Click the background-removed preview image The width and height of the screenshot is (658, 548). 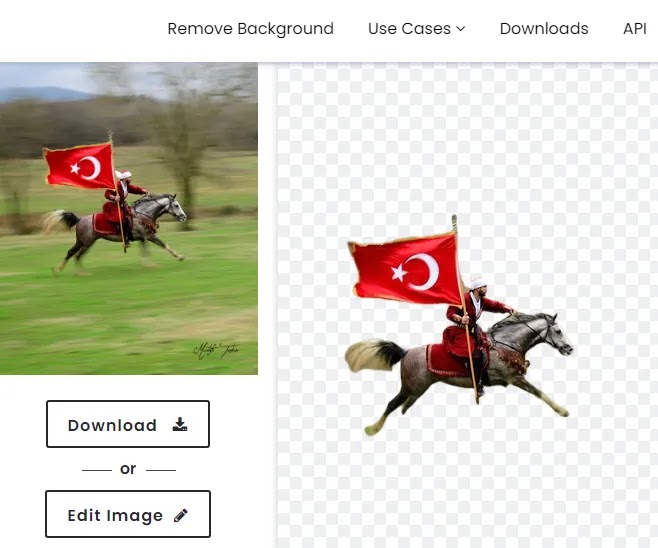467,305
